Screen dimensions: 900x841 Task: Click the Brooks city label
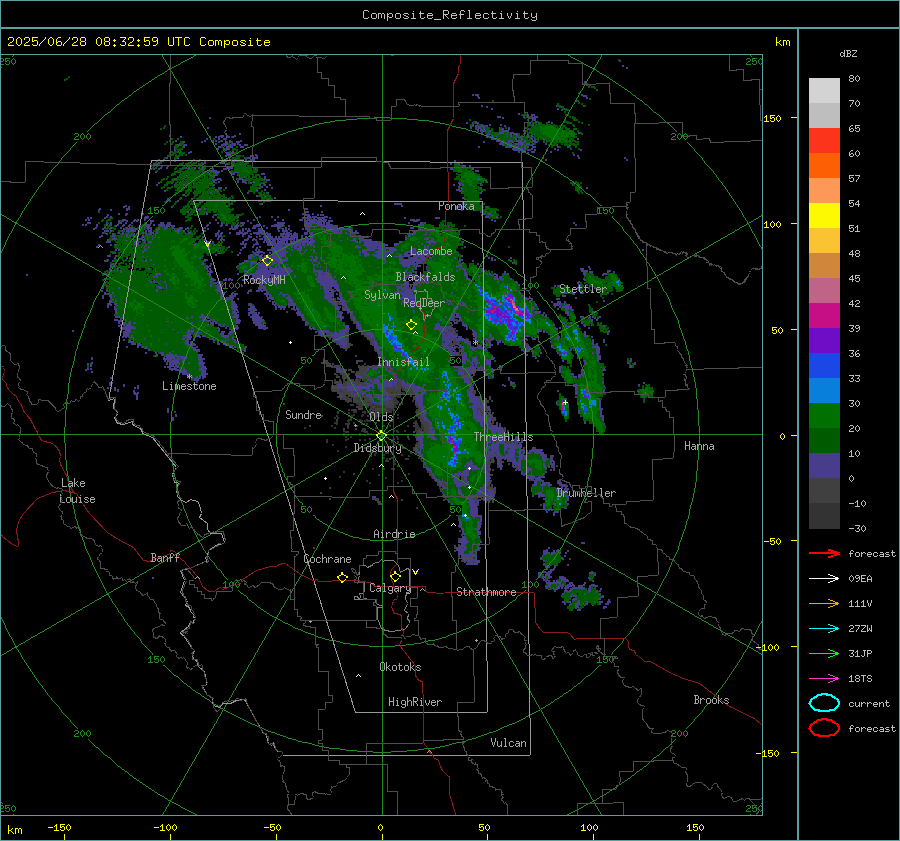(x=711, y=700)
